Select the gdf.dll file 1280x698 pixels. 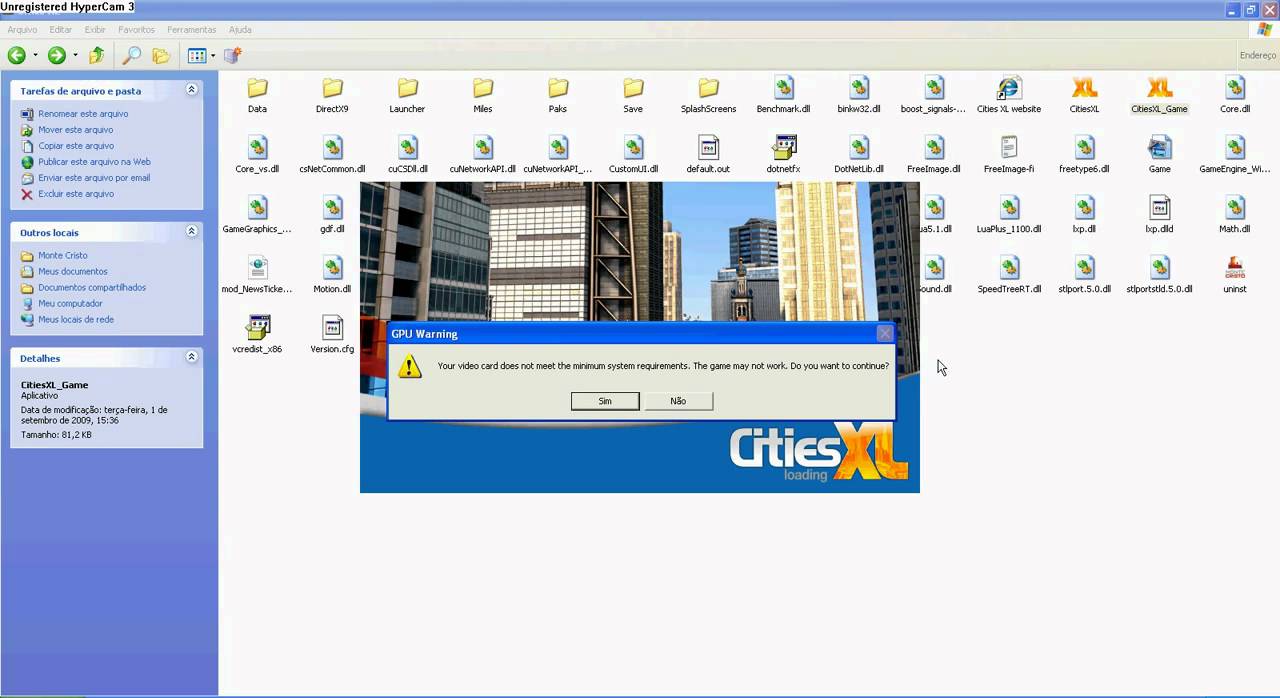(332, 216)
